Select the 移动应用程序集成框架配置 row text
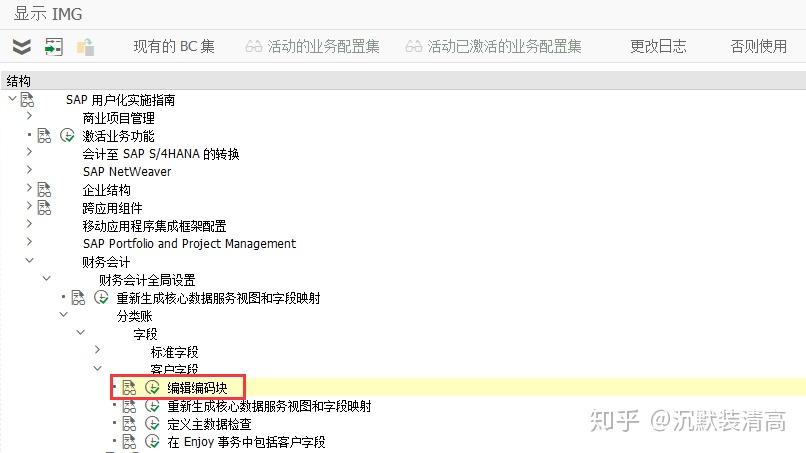 154,226
